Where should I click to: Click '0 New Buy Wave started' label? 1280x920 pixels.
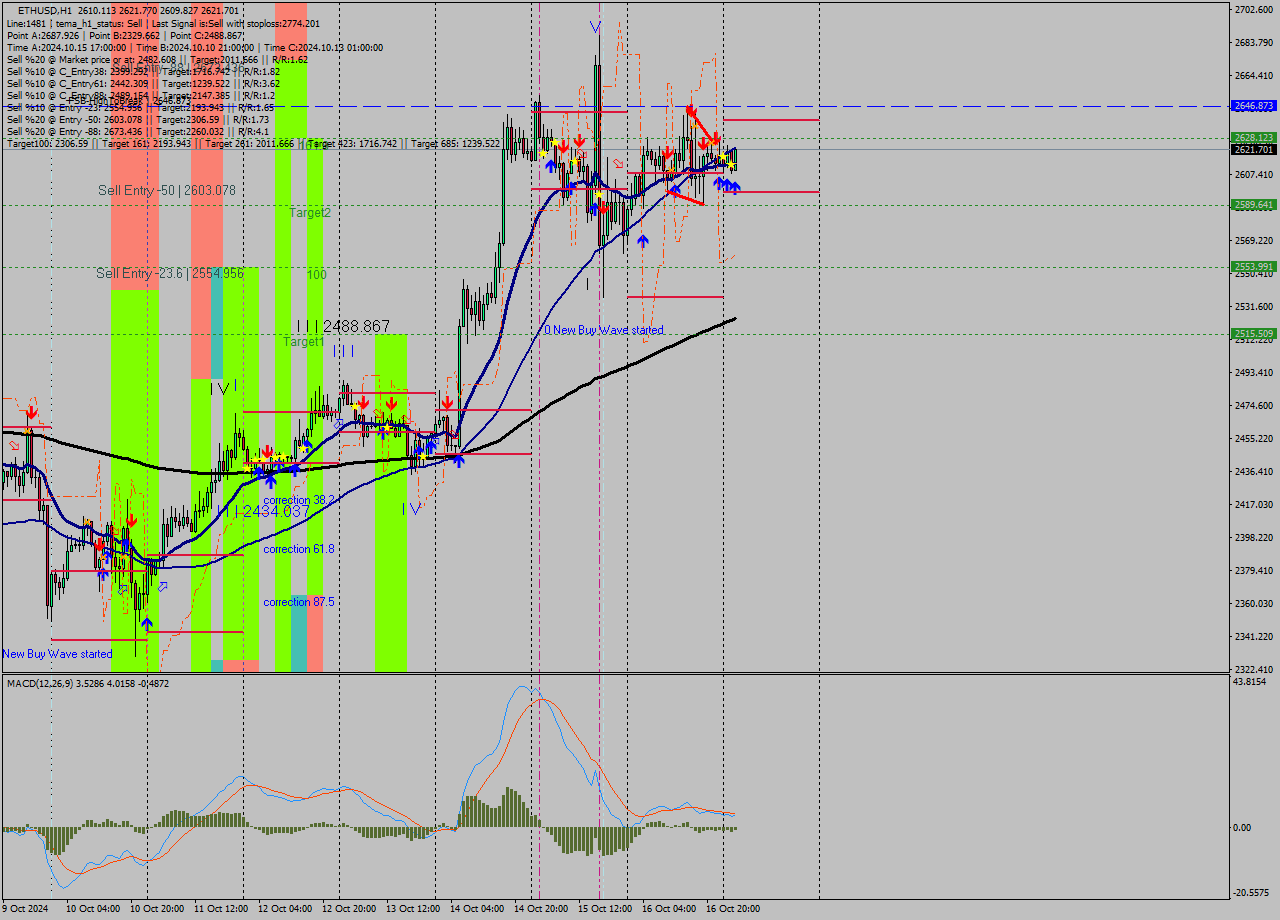603,330
